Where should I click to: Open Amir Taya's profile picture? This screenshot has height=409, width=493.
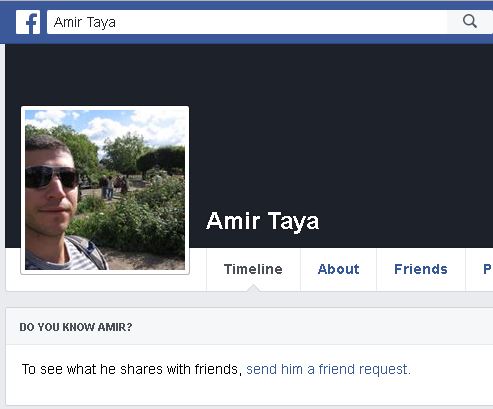click(x=105, y=190)
